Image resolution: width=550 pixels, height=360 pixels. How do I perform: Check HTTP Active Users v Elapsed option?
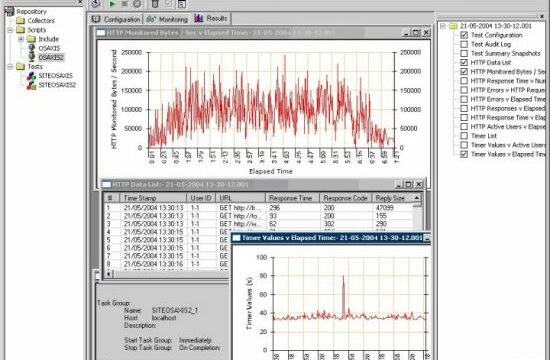(464, 127)
